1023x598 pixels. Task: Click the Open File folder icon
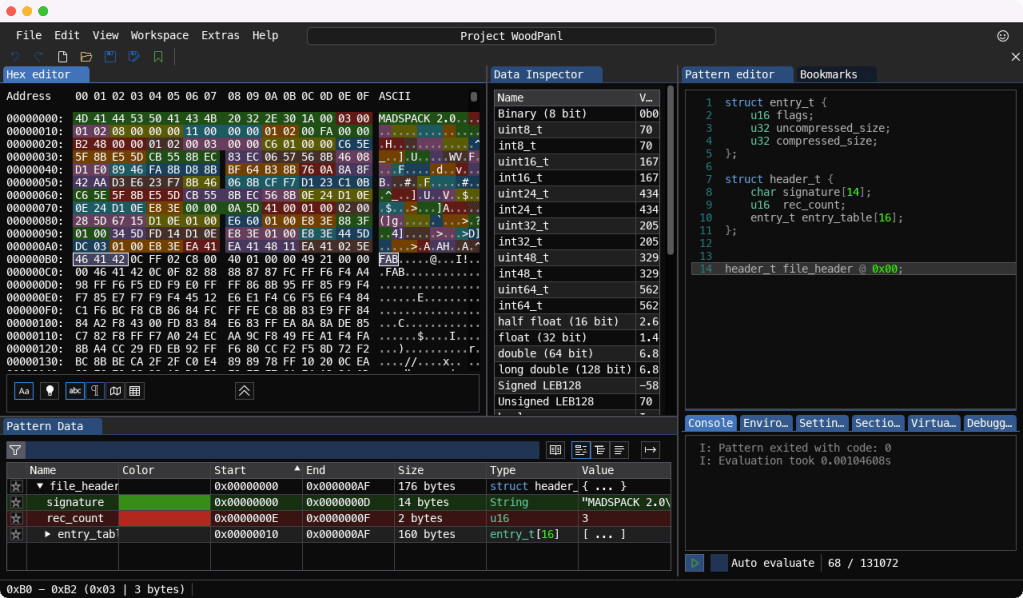pos(86,57)
